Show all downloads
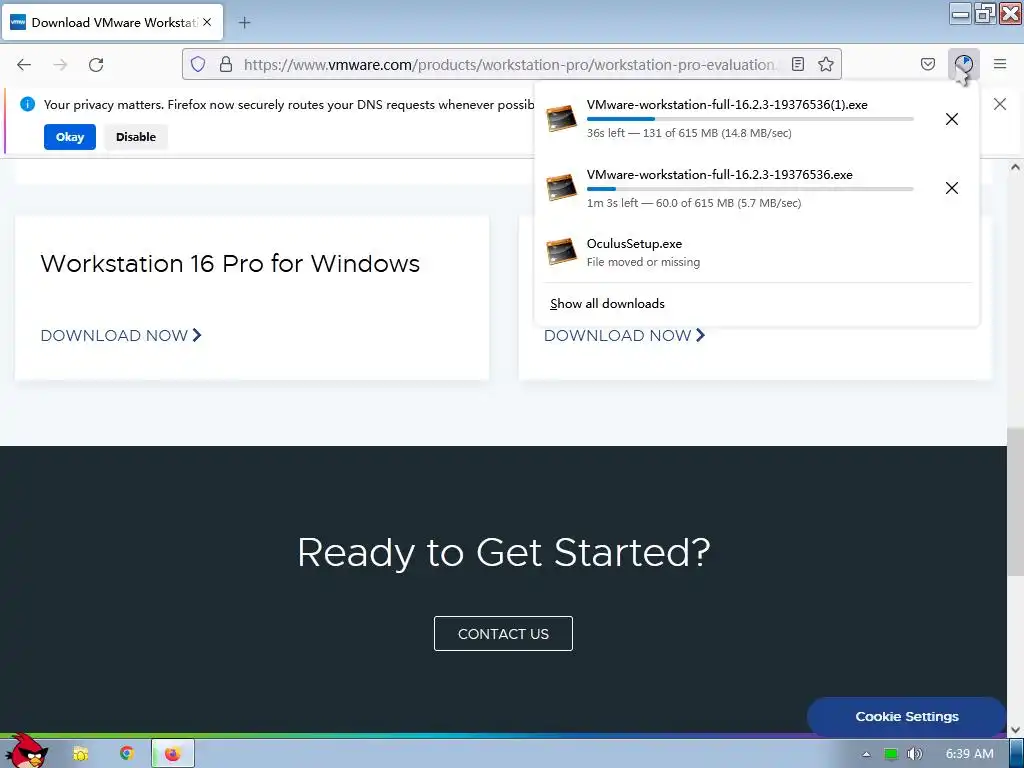This screenshot has height=768, width=1024. pos(607,304)
